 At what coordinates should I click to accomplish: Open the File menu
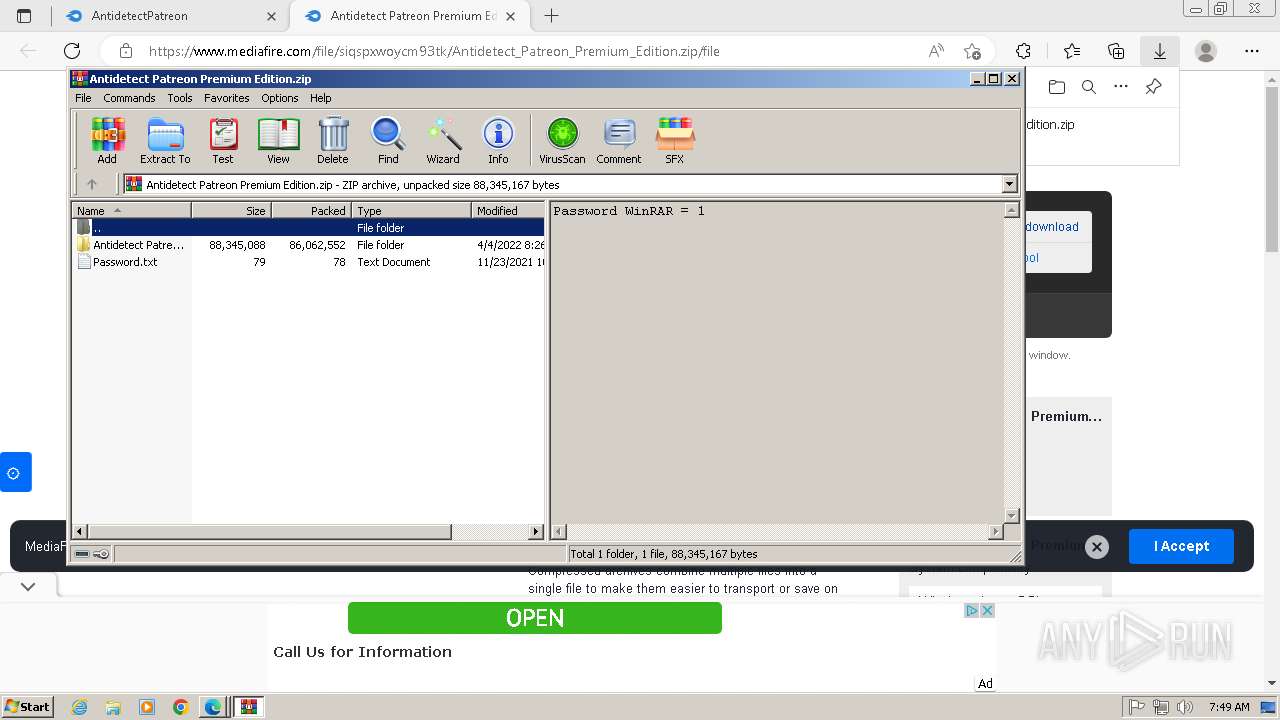pos(83,98)
